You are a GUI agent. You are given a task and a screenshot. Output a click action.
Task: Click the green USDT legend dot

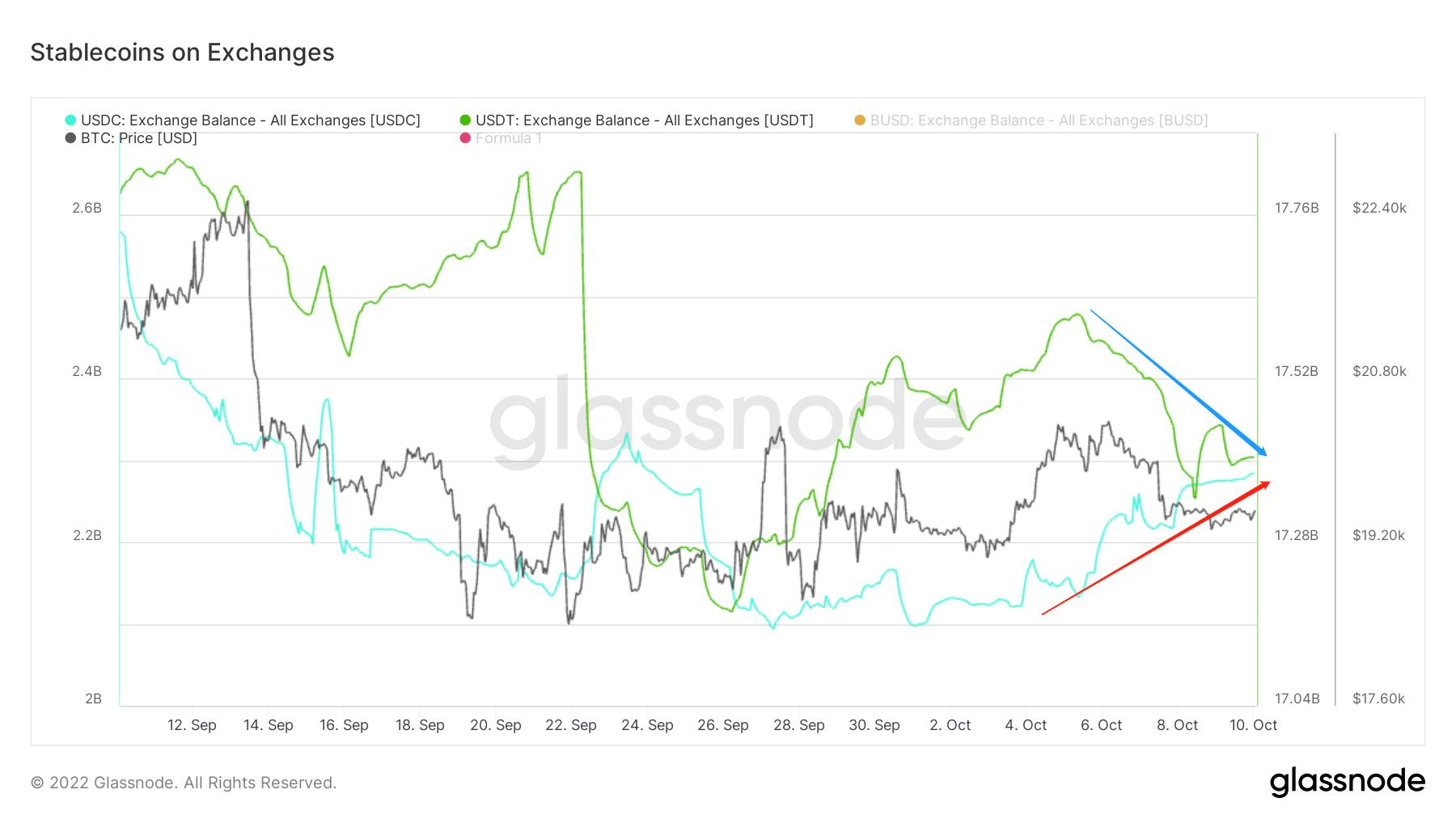click(x=465, y=120)
